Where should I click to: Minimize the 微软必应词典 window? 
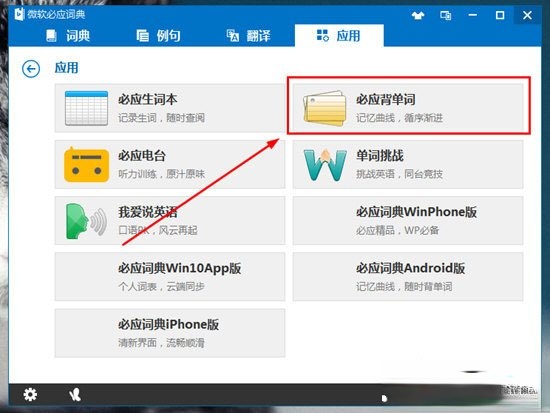click(473, 15)
